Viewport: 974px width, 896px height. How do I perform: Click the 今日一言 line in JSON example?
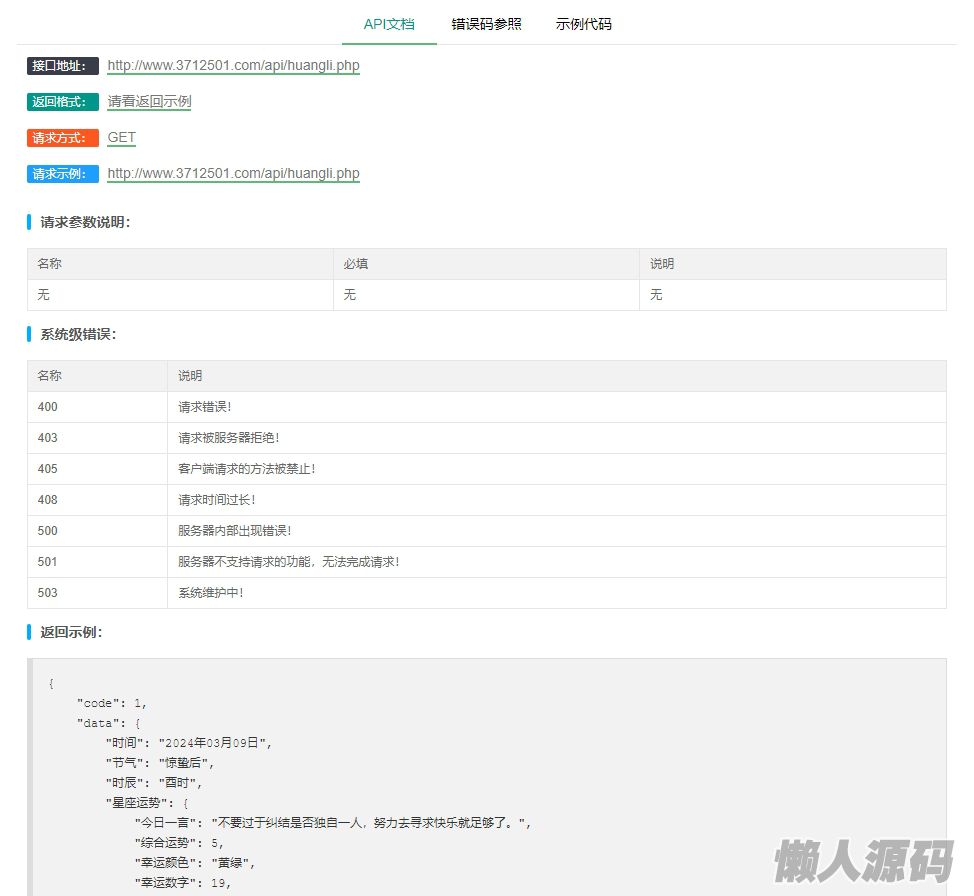pos(333,823)
